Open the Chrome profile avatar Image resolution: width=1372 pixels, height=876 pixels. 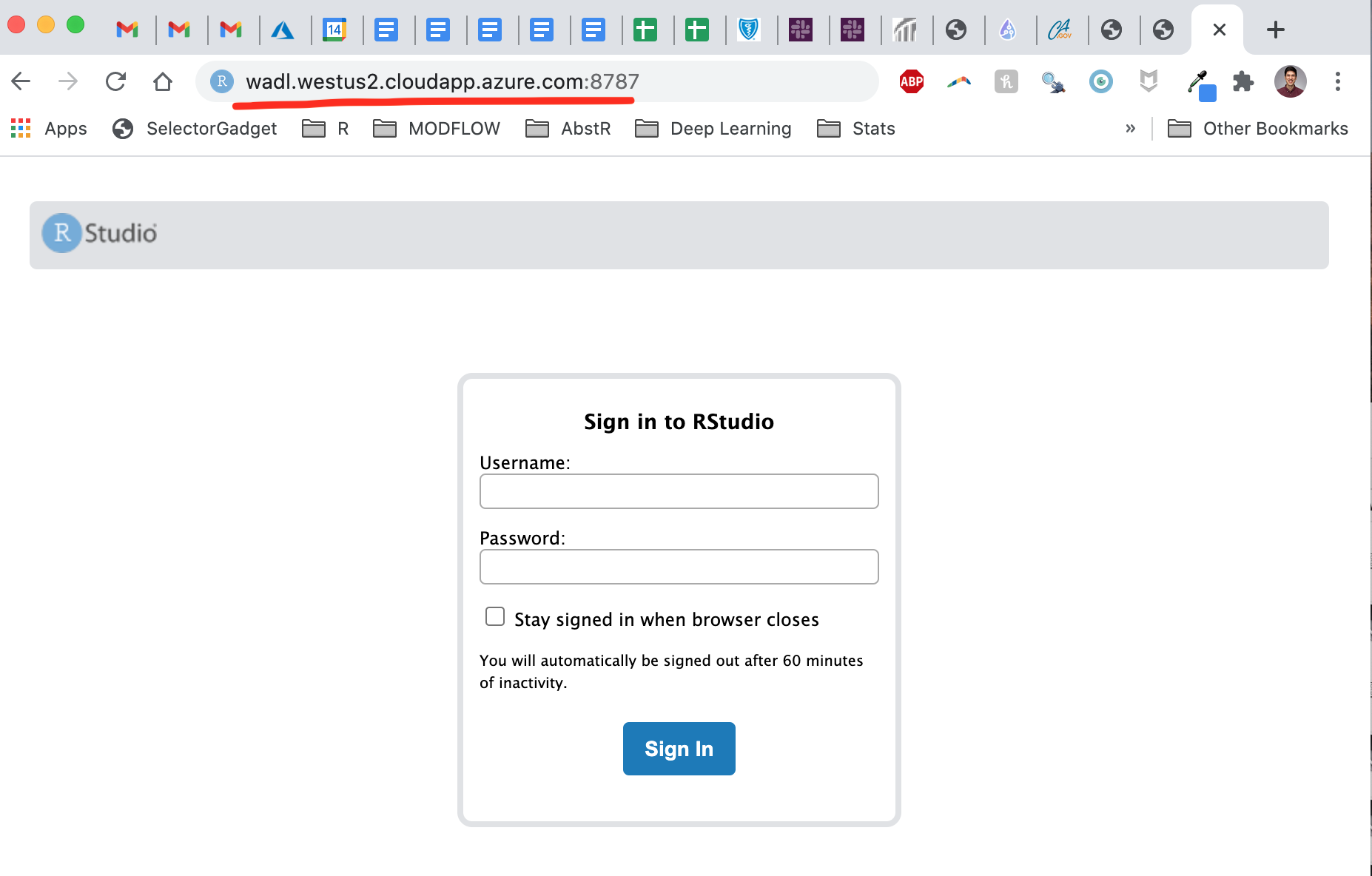point(1291,81)
